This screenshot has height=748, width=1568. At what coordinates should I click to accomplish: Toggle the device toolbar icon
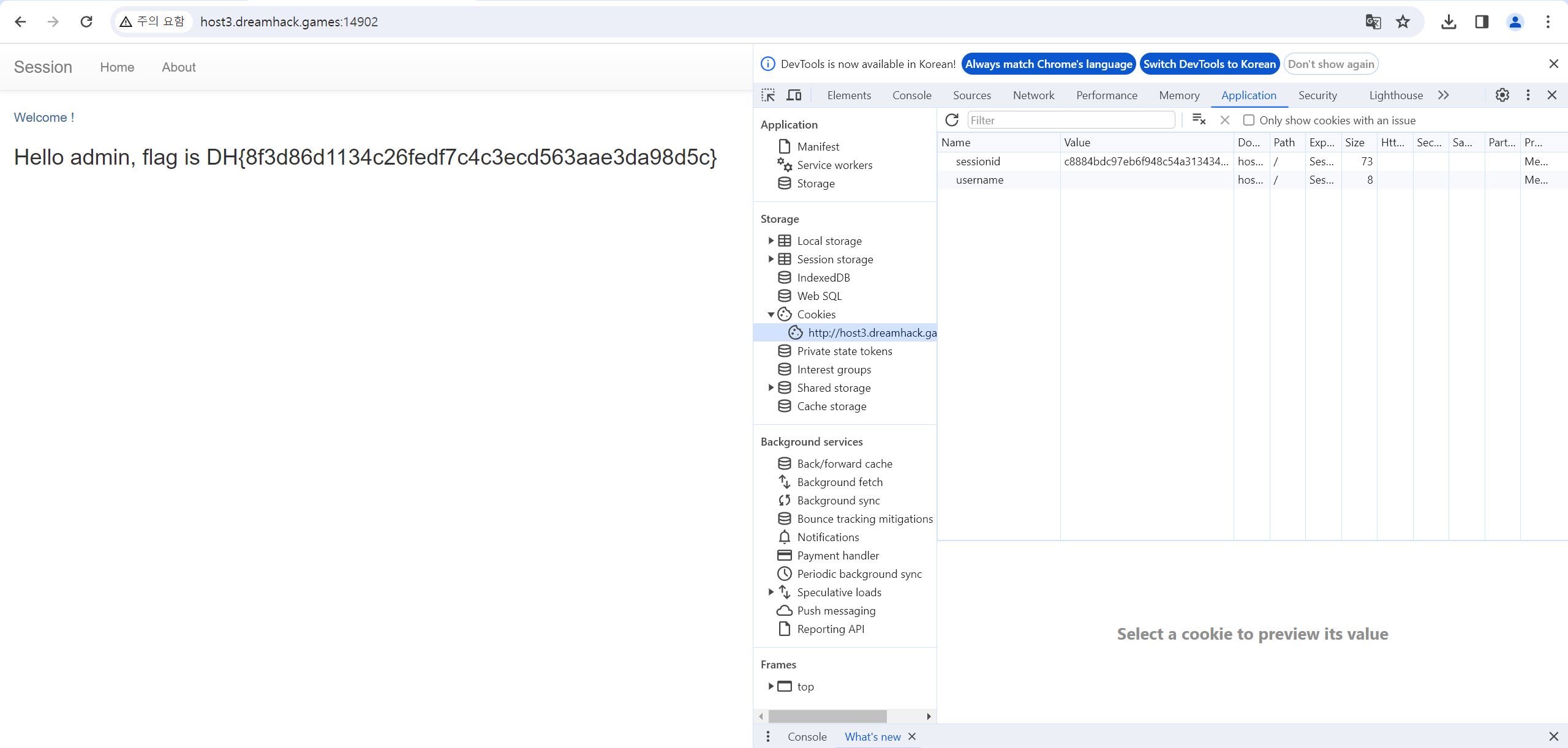pos(794,95)
